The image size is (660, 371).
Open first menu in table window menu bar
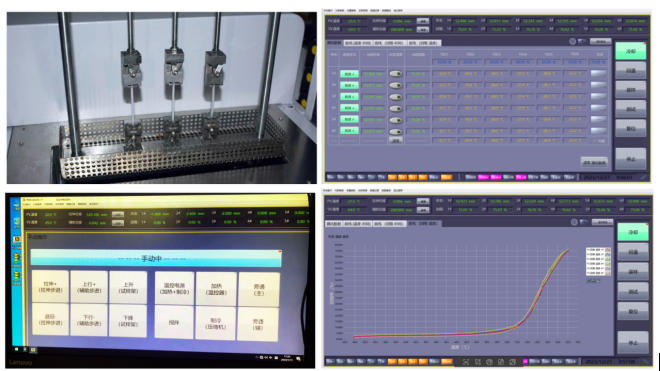pyautogui.click(x=328, y=11)
